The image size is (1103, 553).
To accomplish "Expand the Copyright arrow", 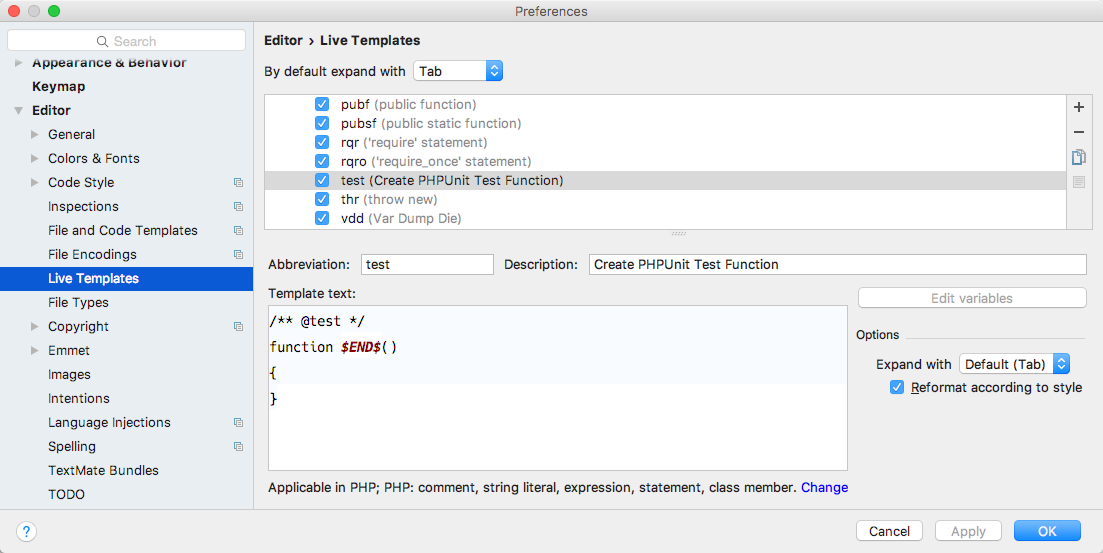I will click(x=34, y=326).
